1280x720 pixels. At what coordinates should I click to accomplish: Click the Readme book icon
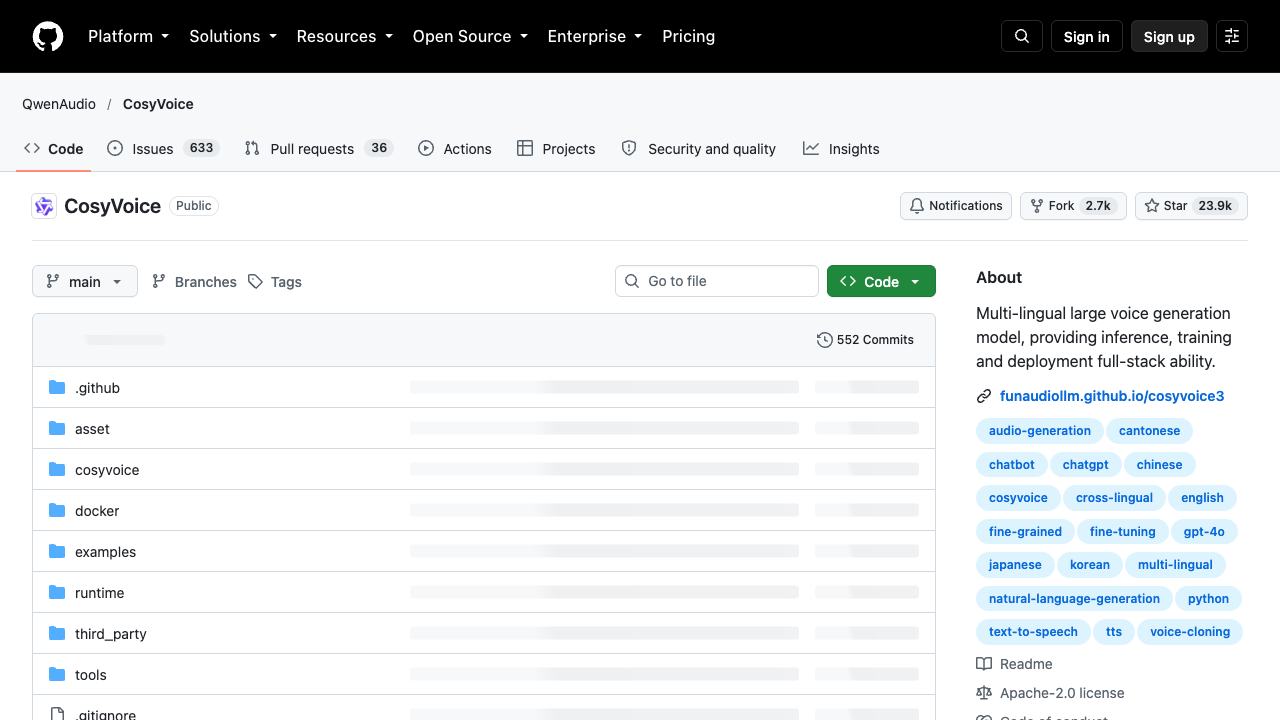coord(984,664)
